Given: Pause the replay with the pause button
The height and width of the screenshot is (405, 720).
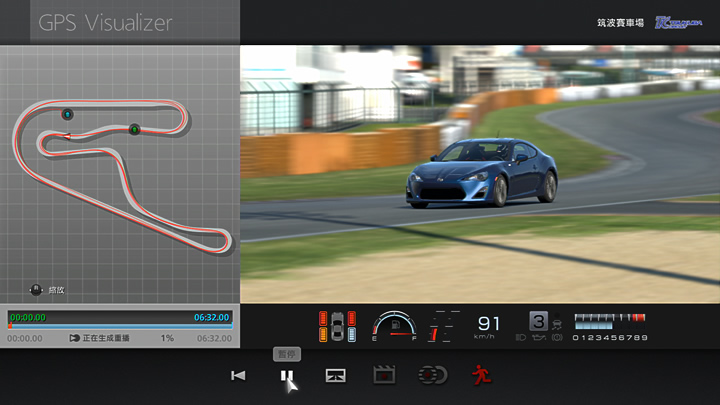Looking at the screenshot, I should 286,376.
